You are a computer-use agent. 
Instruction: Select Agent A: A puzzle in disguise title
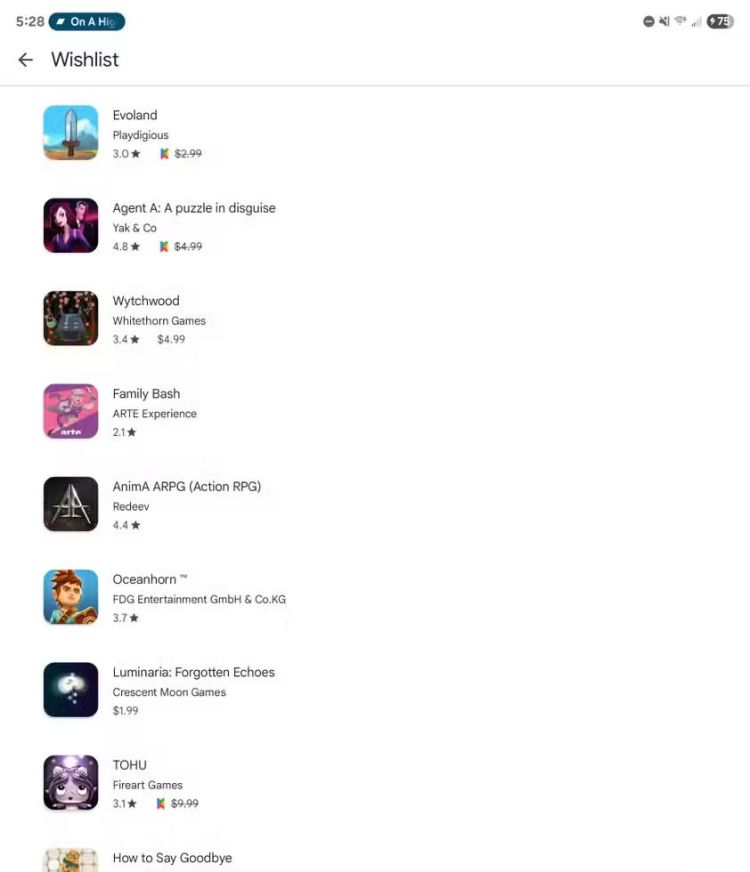tap(194, 208)
